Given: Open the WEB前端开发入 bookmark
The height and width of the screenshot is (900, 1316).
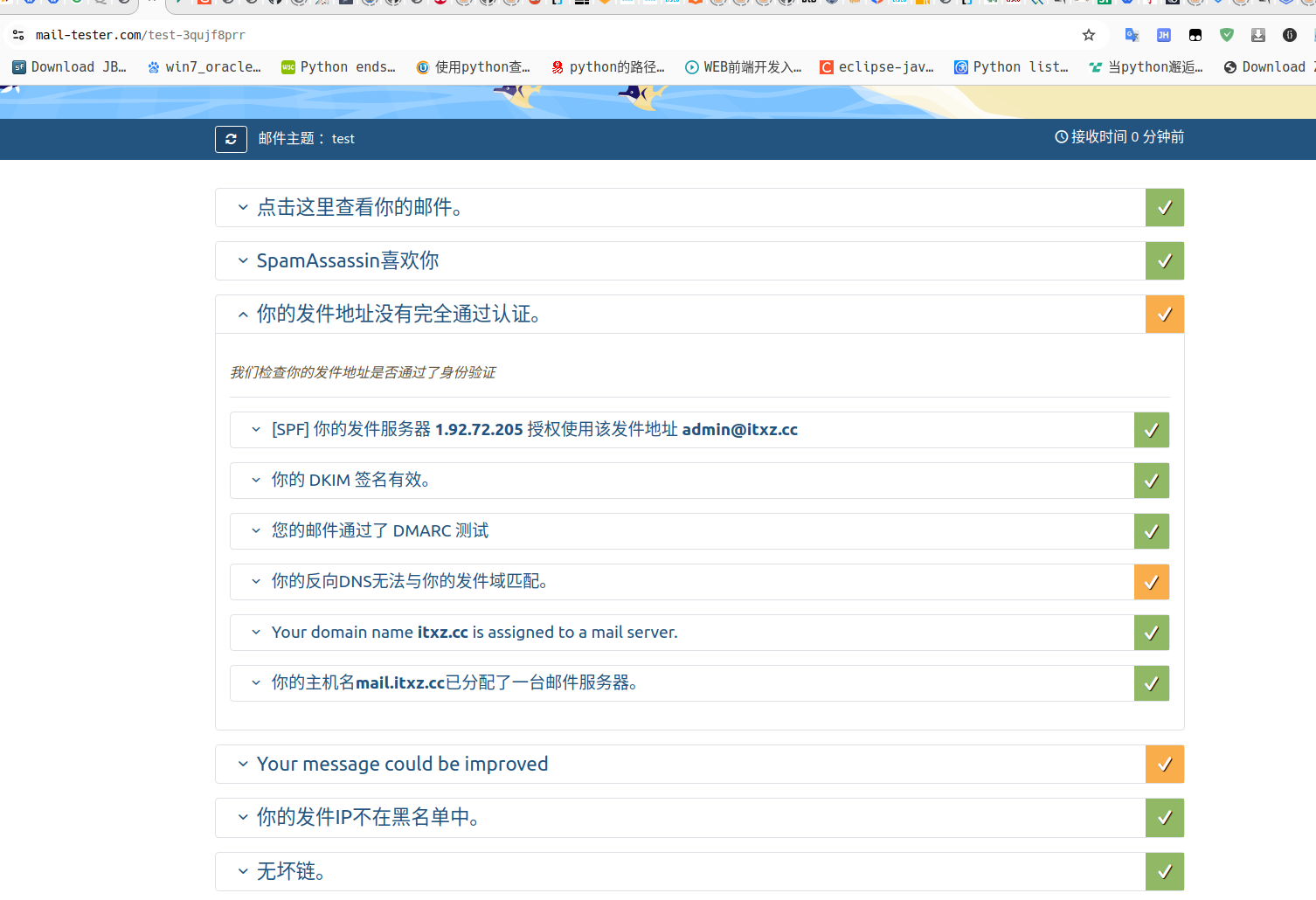Looking at the screenshot, I should coord(743,67).
